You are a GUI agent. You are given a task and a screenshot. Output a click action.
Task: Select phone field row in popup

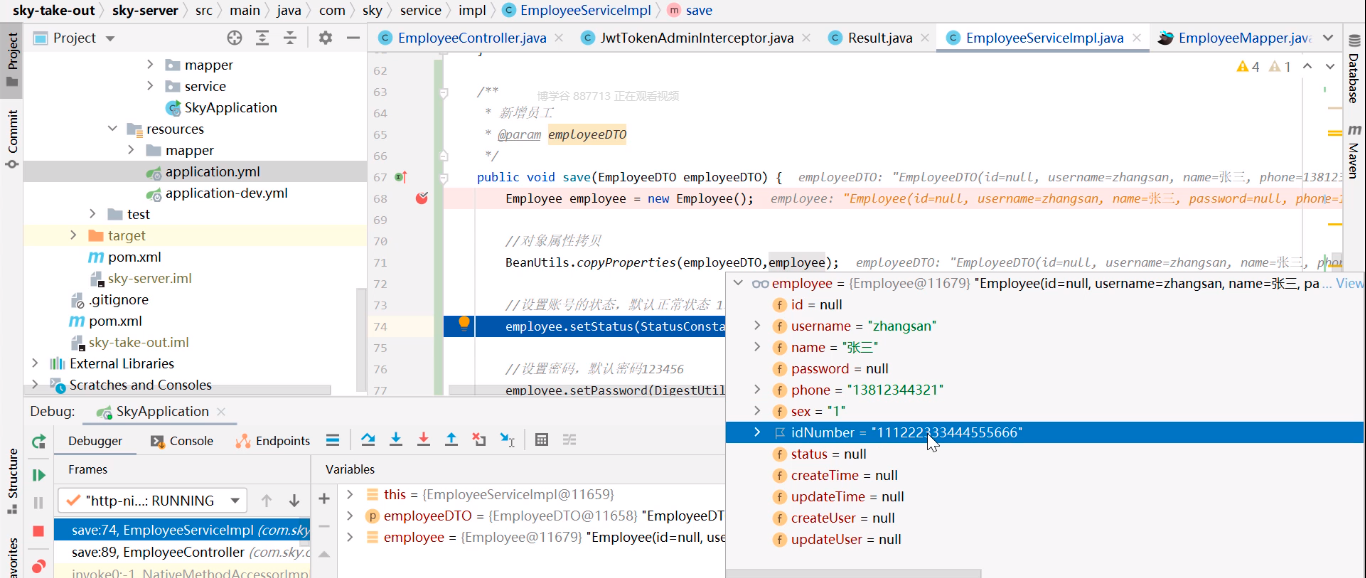(1044, 390)
